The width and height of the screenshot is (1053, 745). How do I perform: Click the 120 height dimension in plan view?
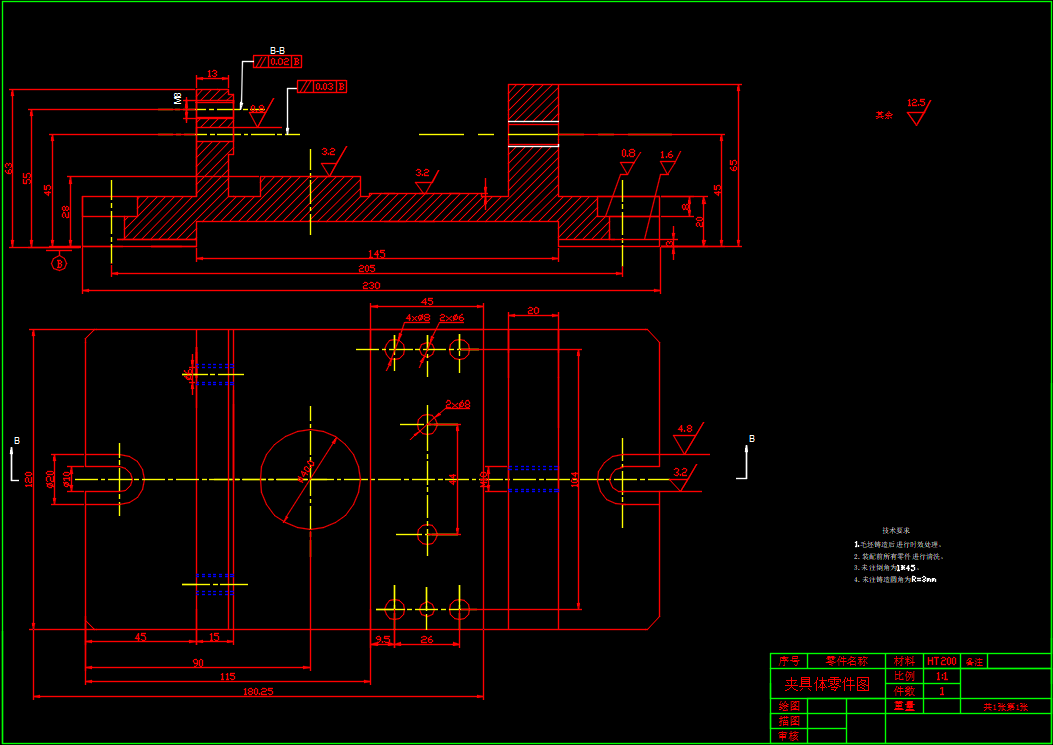[28, 479]
